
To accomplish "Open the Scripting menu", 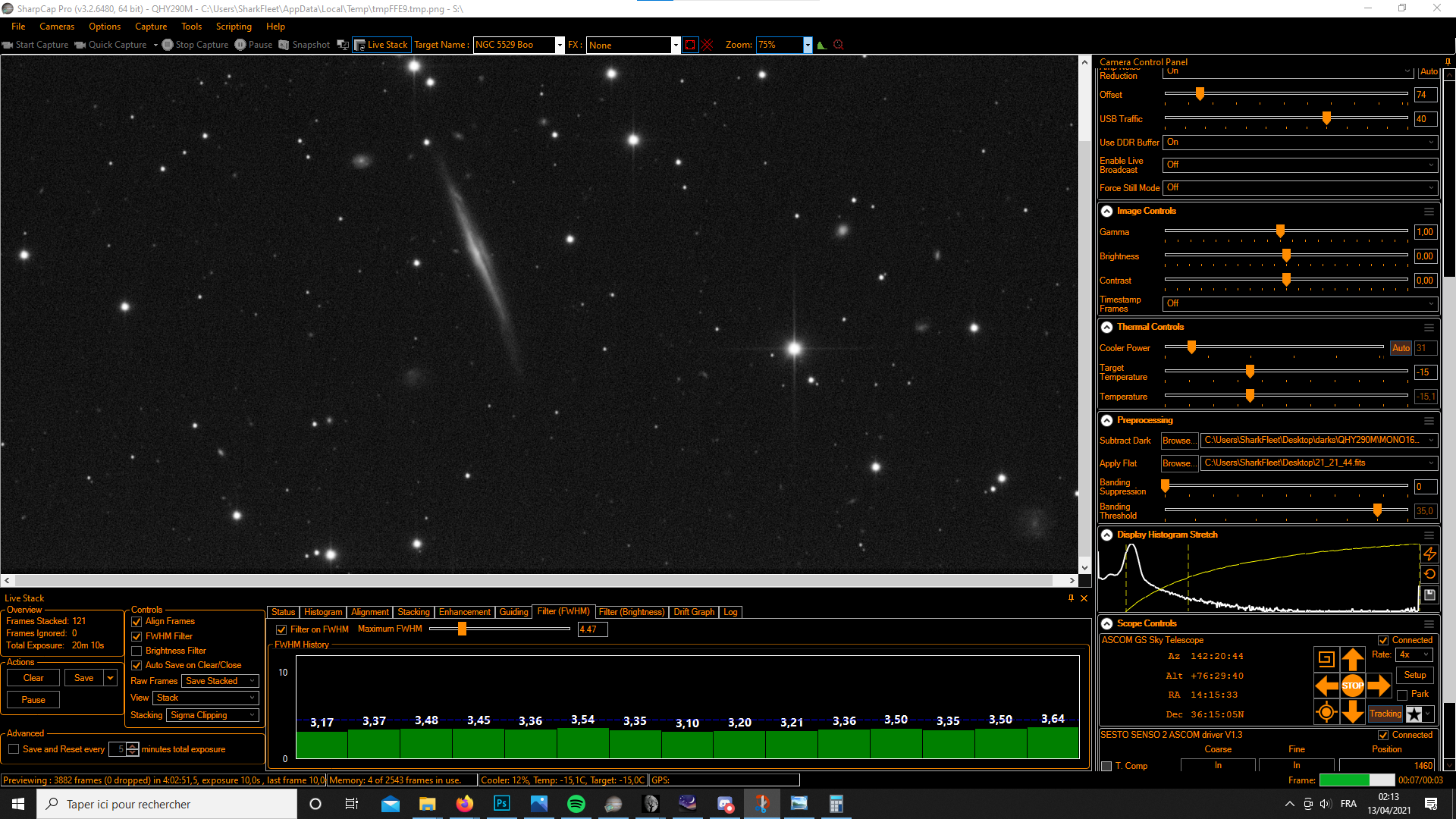I will (x=234, y=27).
